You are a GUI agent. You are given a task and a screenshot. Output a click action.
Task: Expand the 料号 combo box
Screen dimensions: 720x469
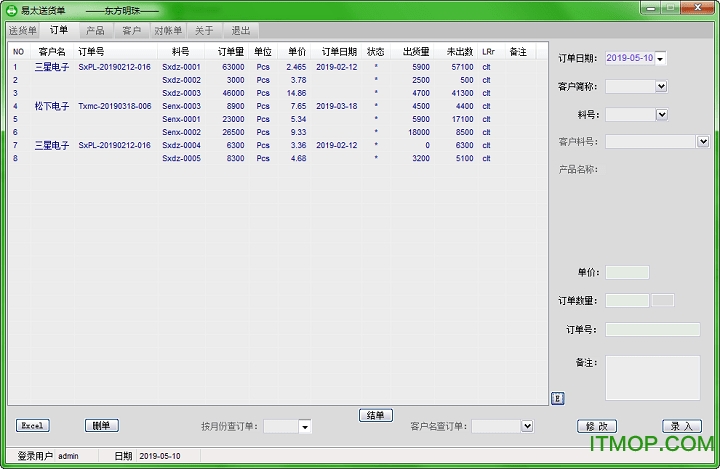click(662, 115)
